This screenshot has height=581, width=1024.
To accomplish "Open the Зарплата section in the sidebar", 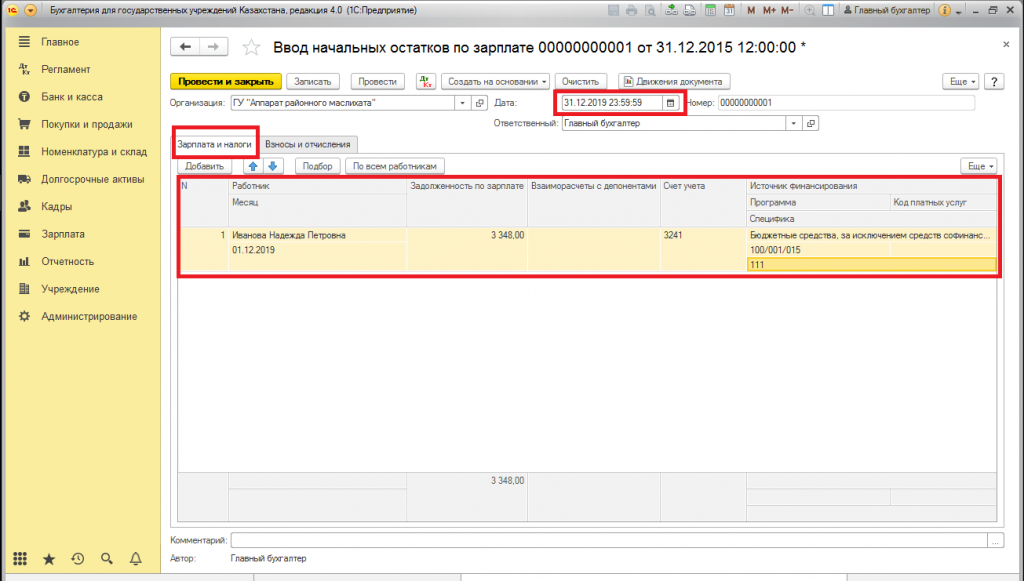I will point(62,234).
